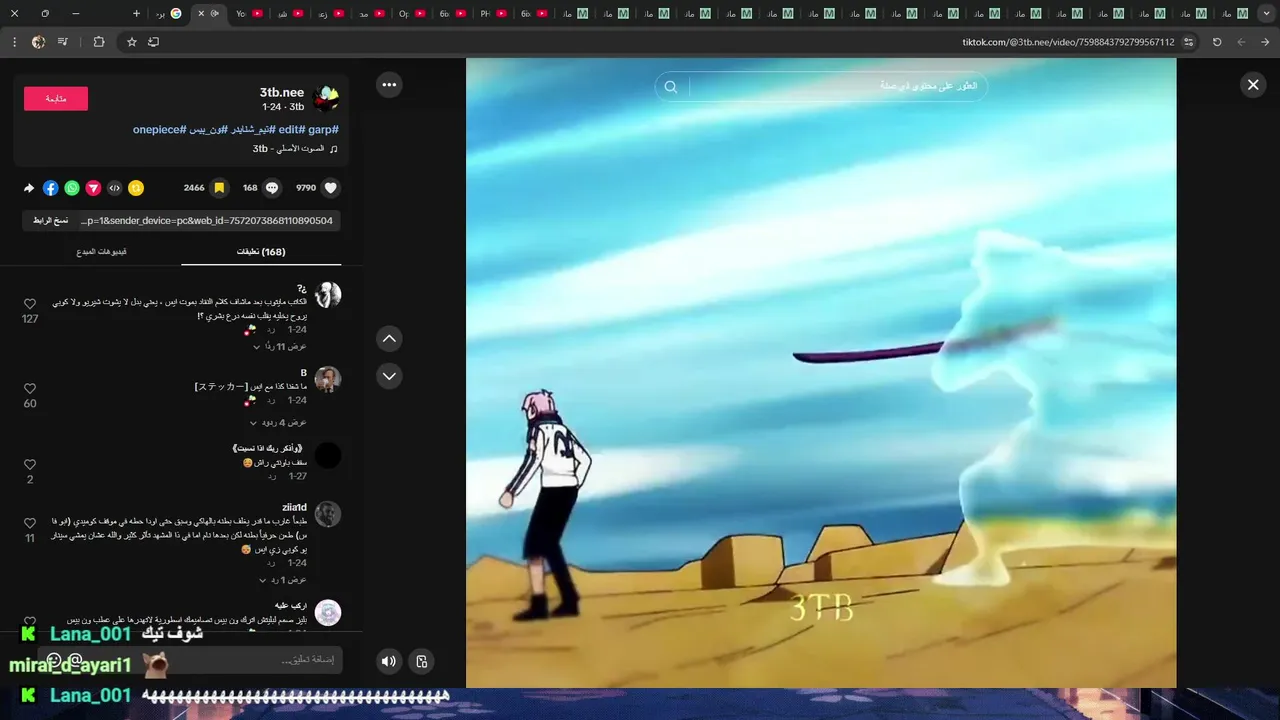
Task: Repost the video using the yellow icon
Action: coord(136,188)
